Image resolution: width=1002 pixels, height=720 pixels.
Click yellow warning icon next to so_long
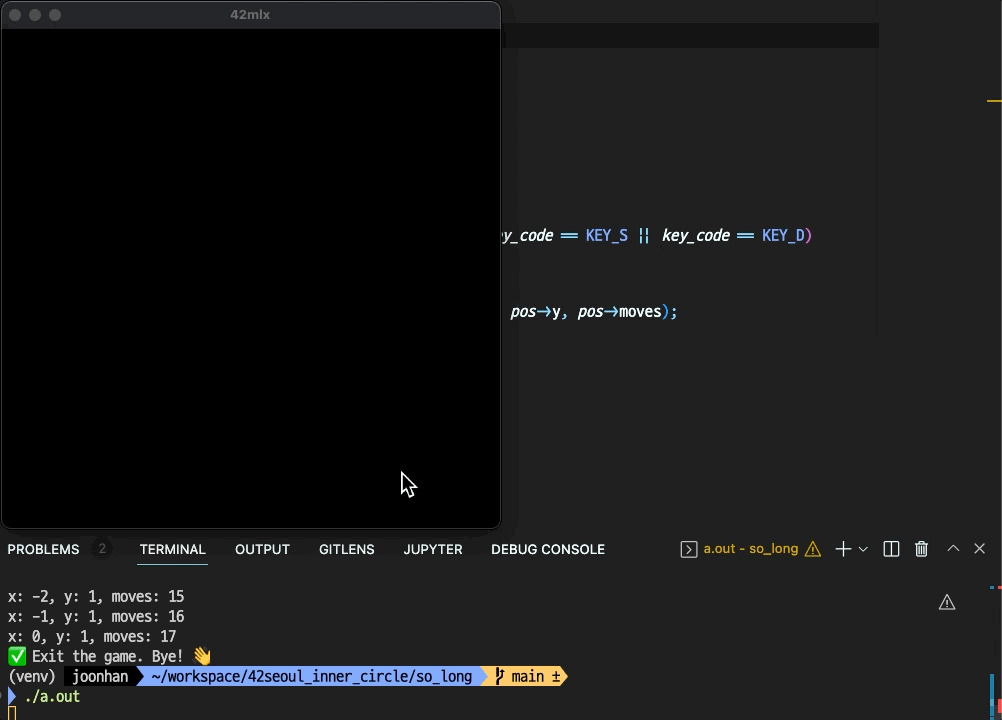click(813, 549)
